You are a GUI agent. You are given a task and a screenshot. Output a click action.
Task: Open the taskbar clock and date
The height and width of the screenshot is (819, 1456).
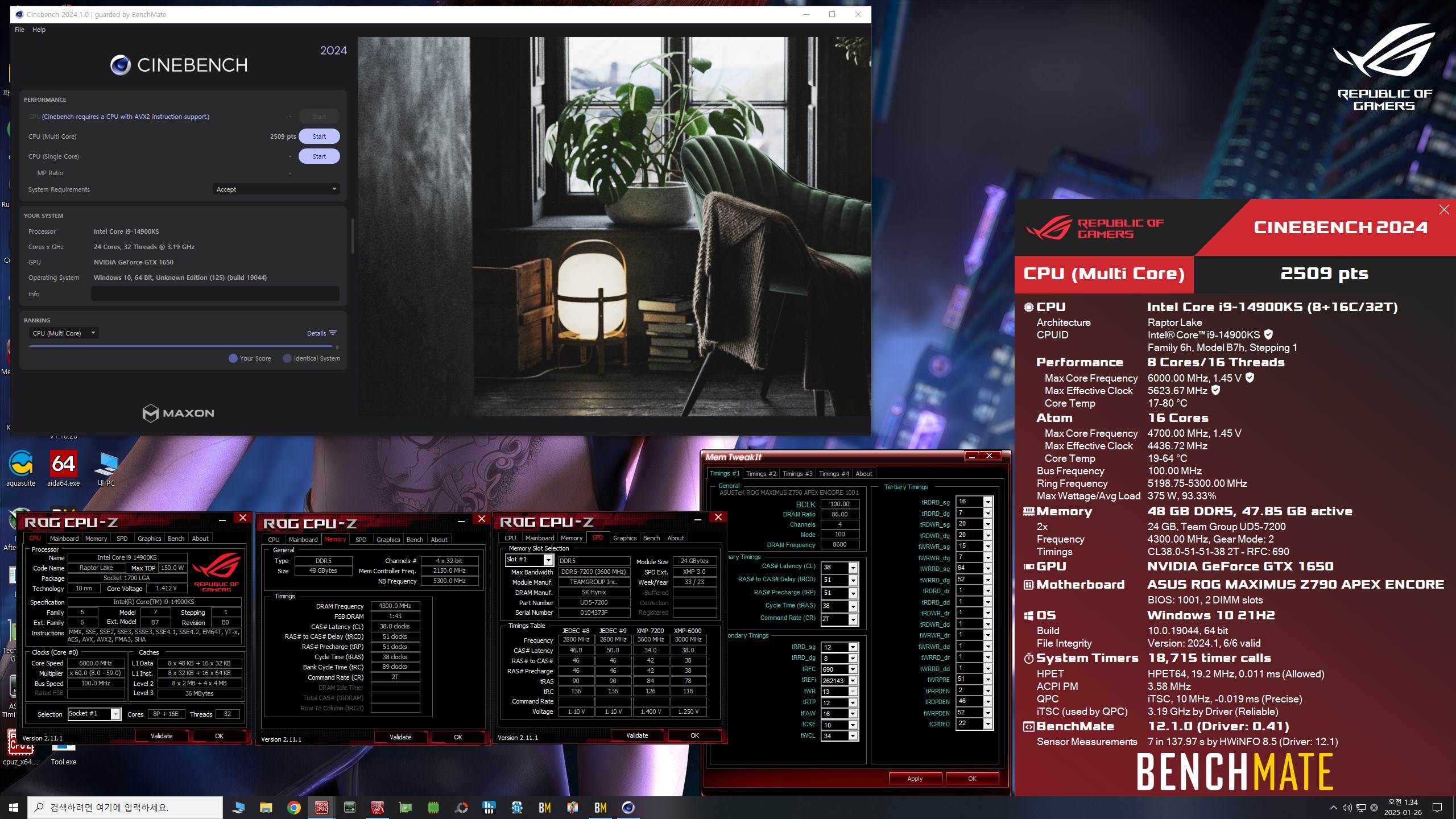click(x=1403, y=808)
